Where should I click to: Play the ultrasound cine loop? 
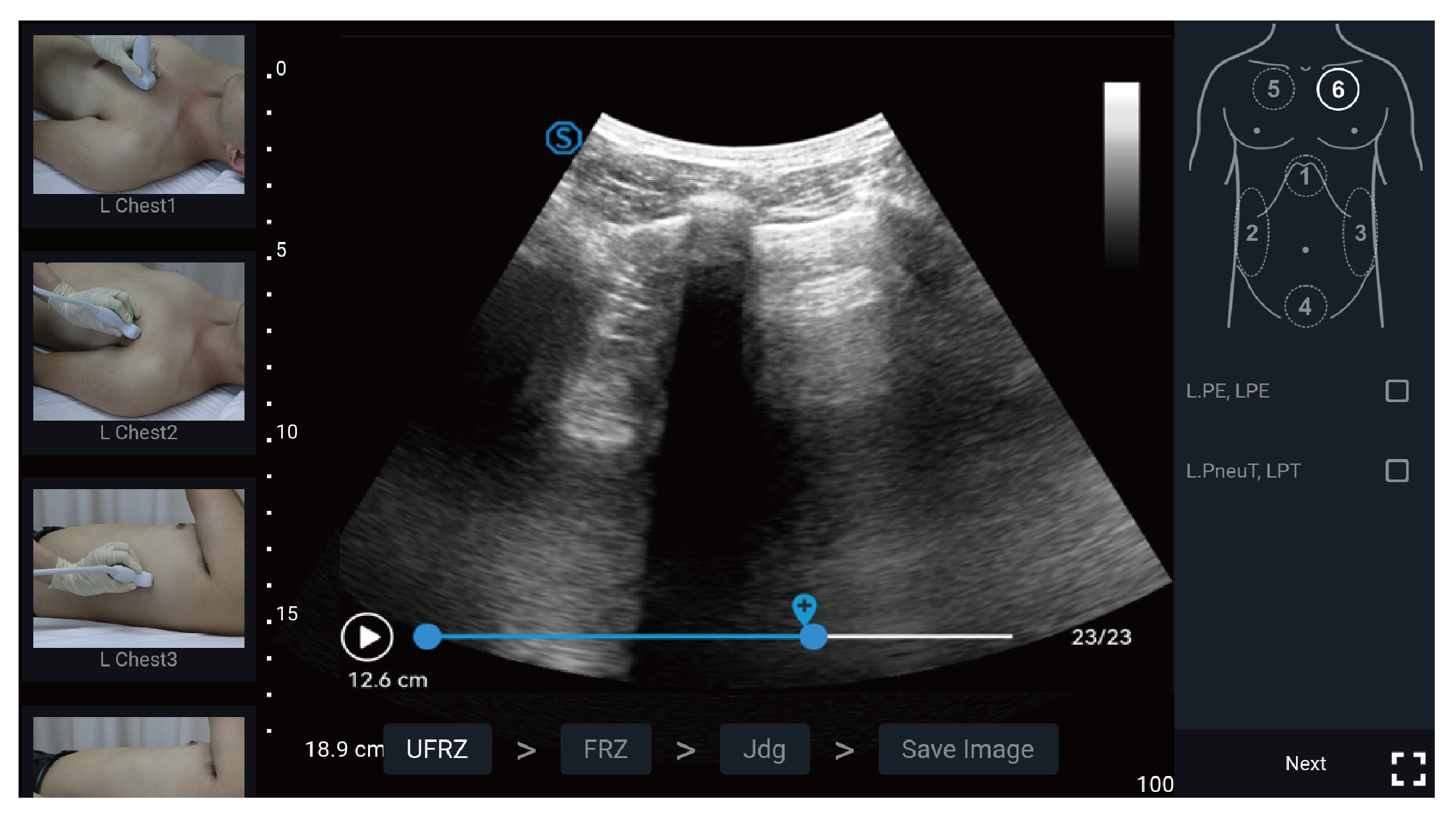pyautogui.click(x=367, y=637)
